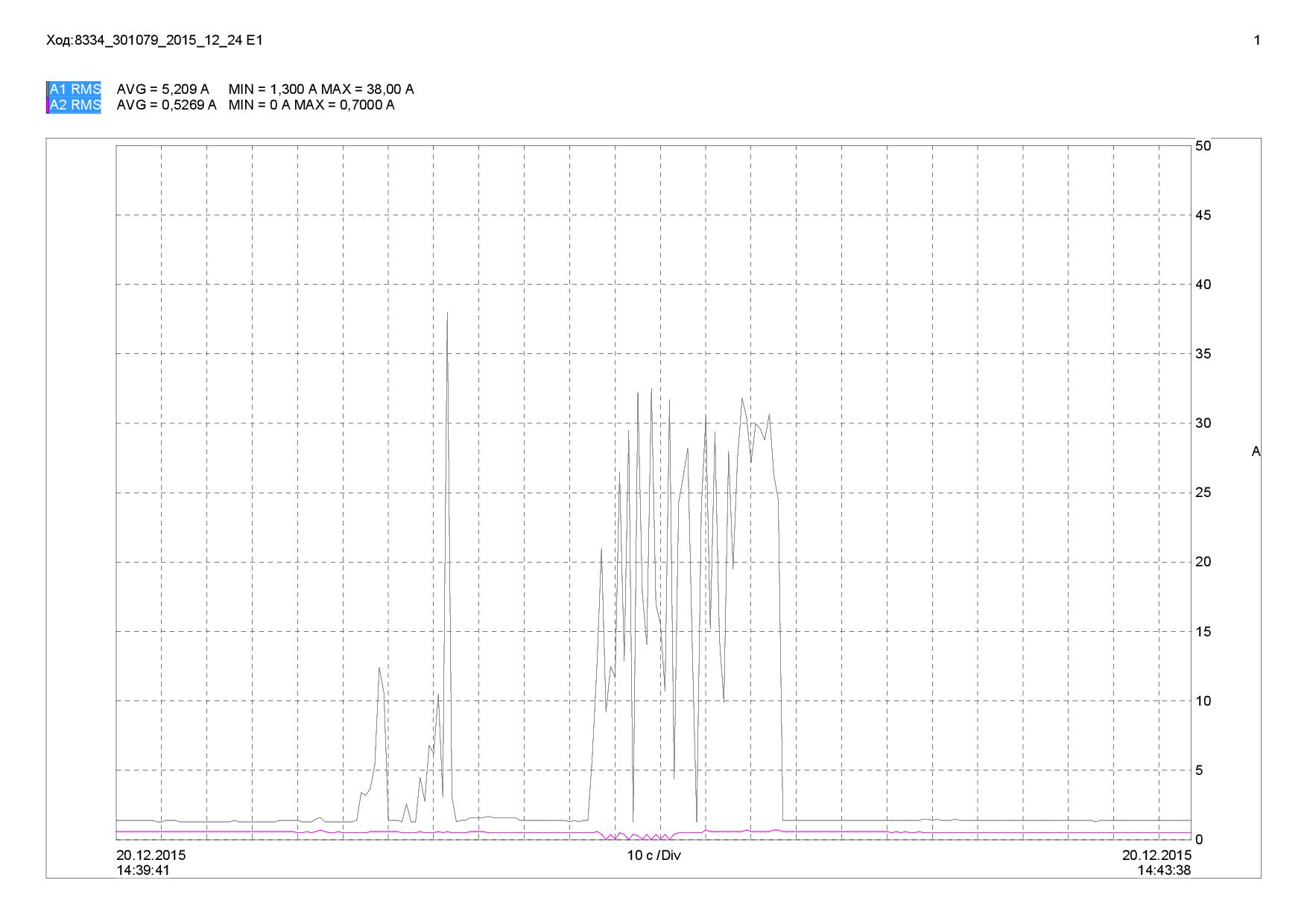This screenshot has height=924, width=1307.
Task: Click the 35 label on the Y axis
Action: (1203, 354)
